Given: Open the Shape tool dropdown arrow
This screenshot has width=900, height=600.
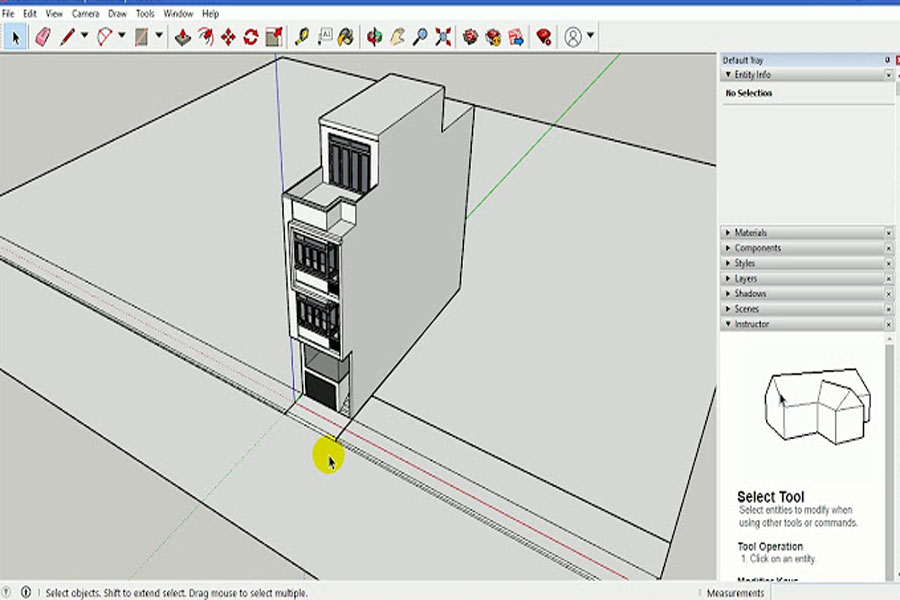Looking at the screenshot, I should point(159,36).
